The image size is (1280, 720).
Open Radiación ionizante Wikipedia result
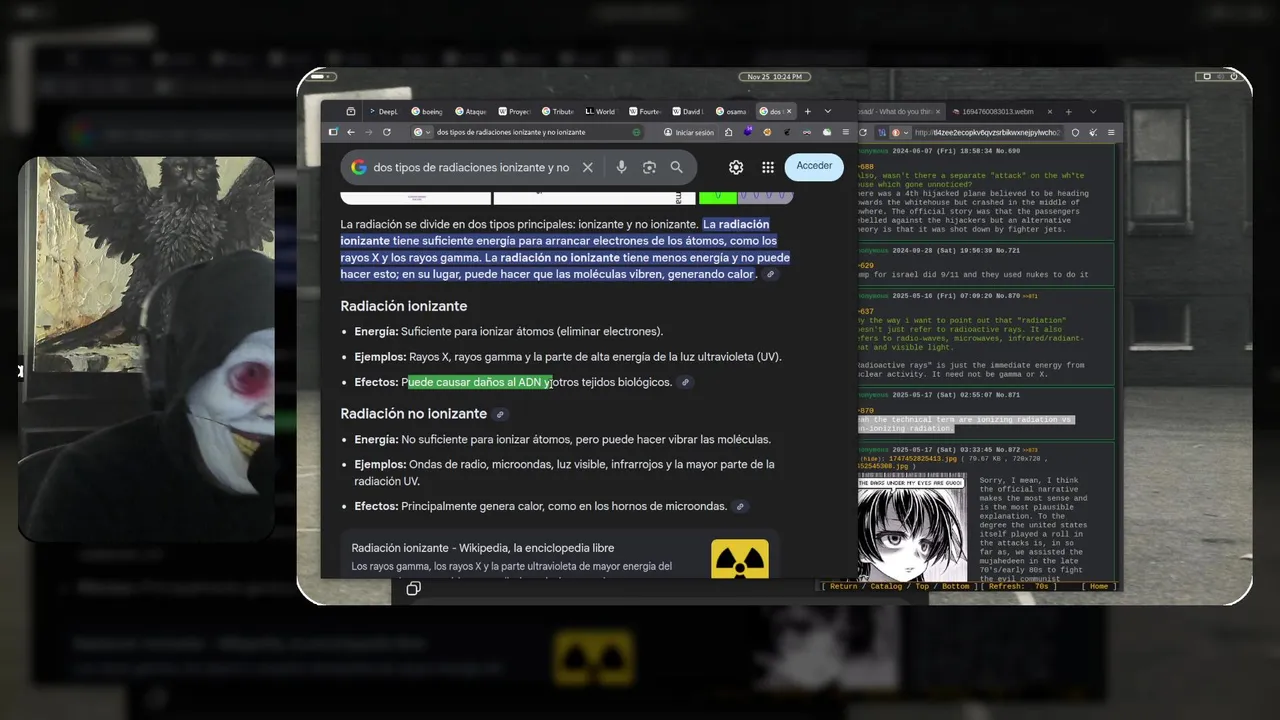(483, 548)
